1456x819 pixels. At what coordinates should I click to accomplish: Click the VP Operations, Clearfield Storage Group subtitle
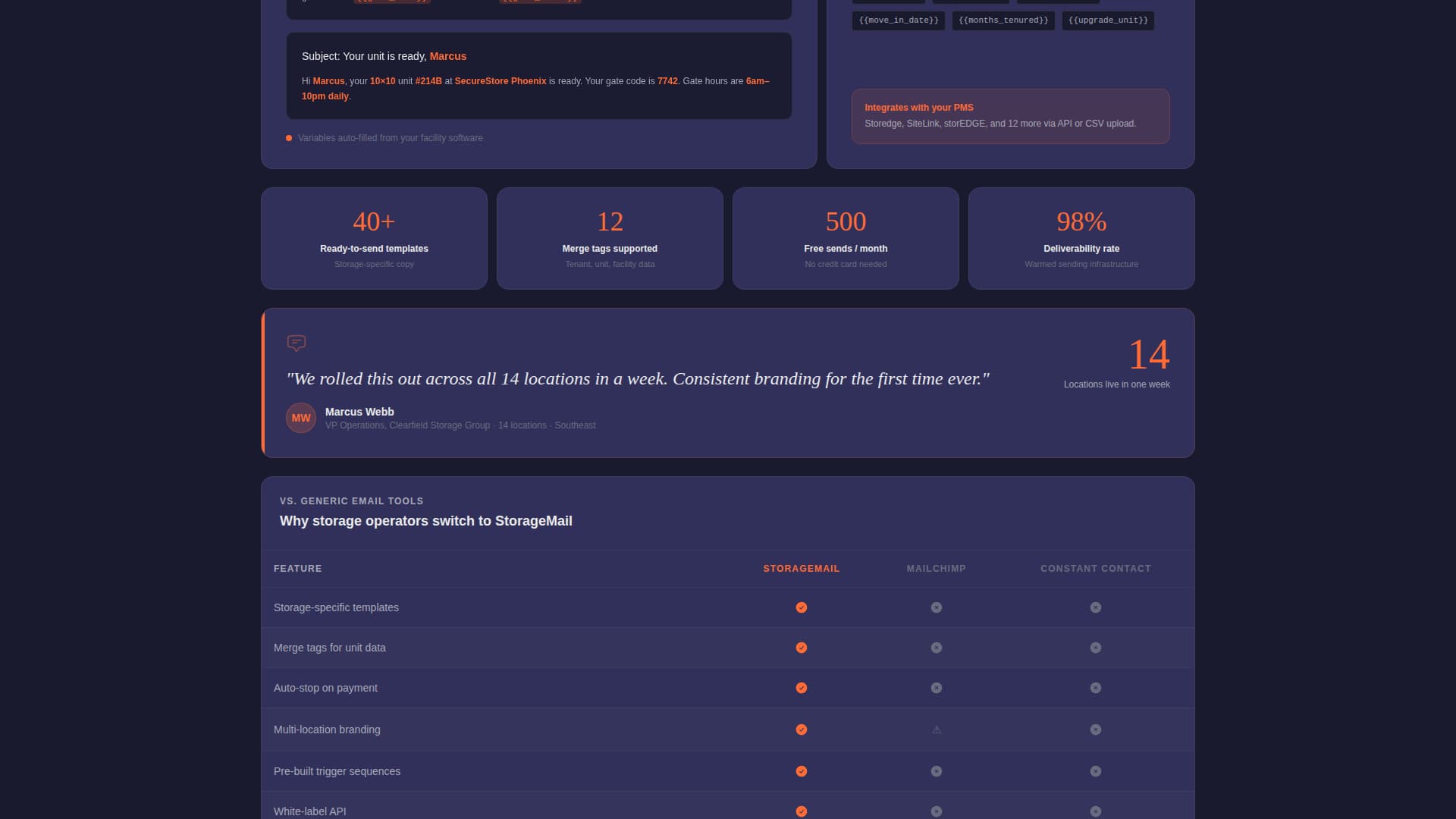pyautogui.click(x=460, y=425)
